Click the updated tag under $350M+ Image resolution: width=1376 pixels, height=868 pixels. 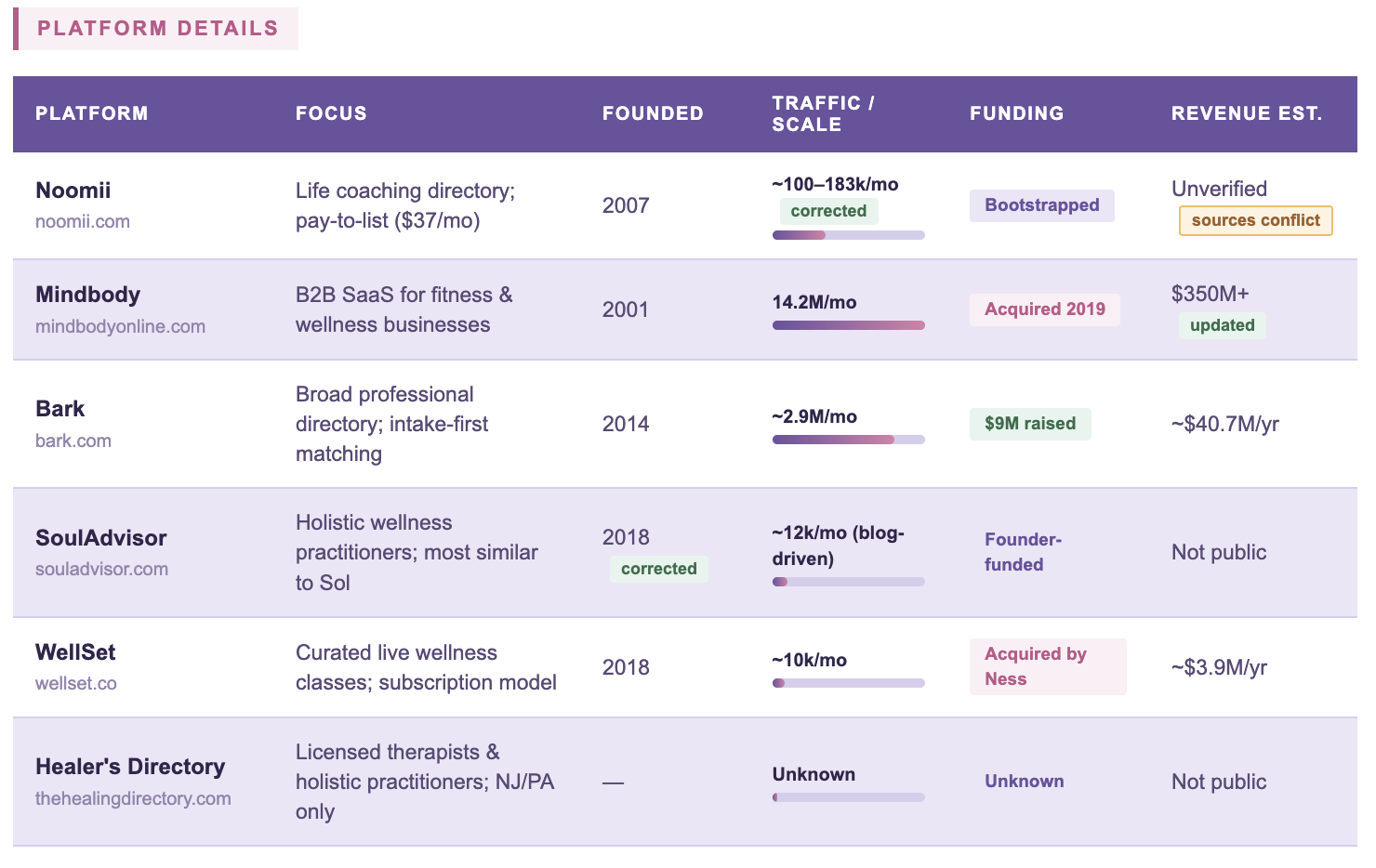(x=1222, y=325)
